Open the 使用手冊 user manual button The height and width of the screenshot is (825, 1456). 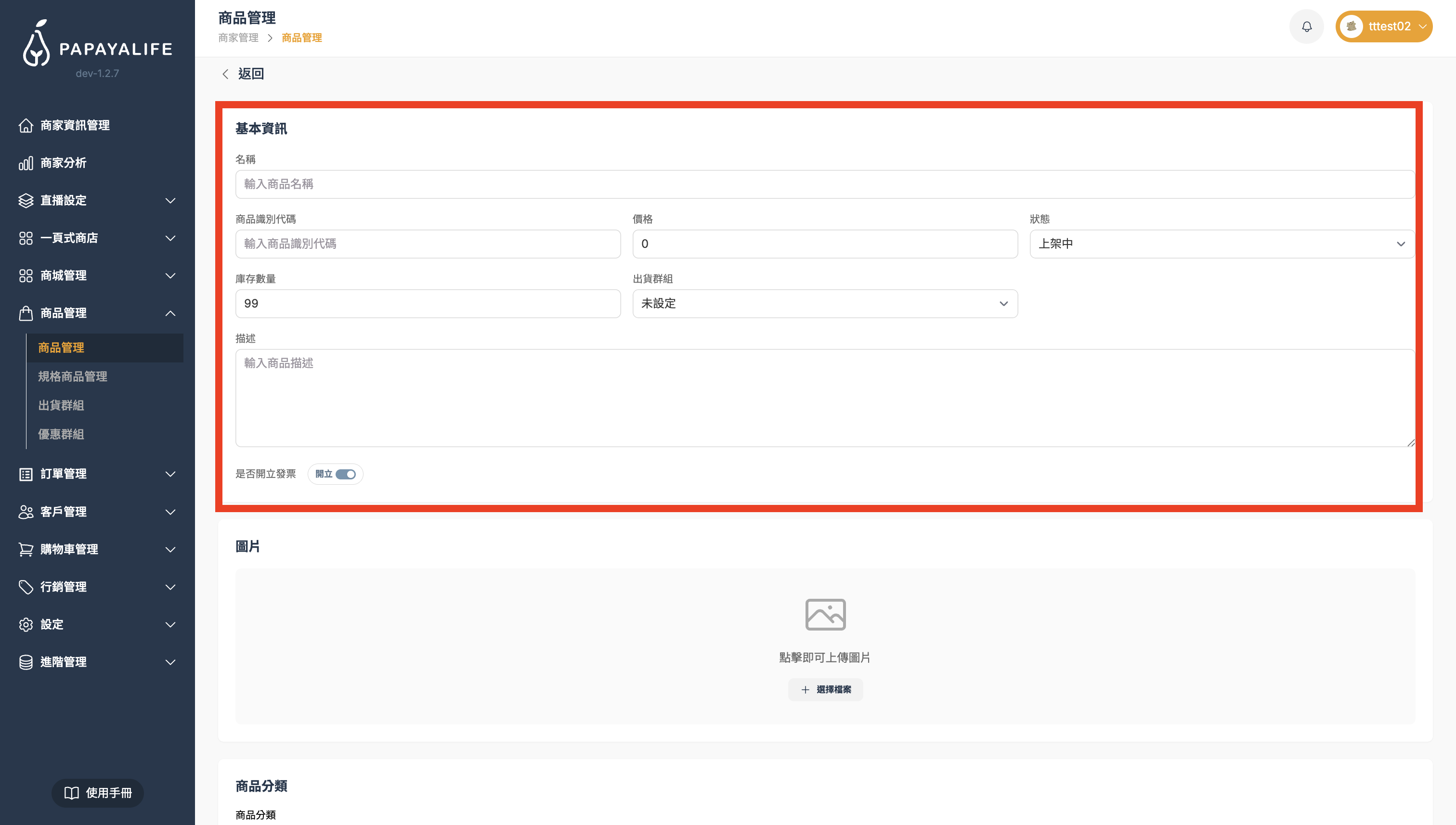(97, 793)
